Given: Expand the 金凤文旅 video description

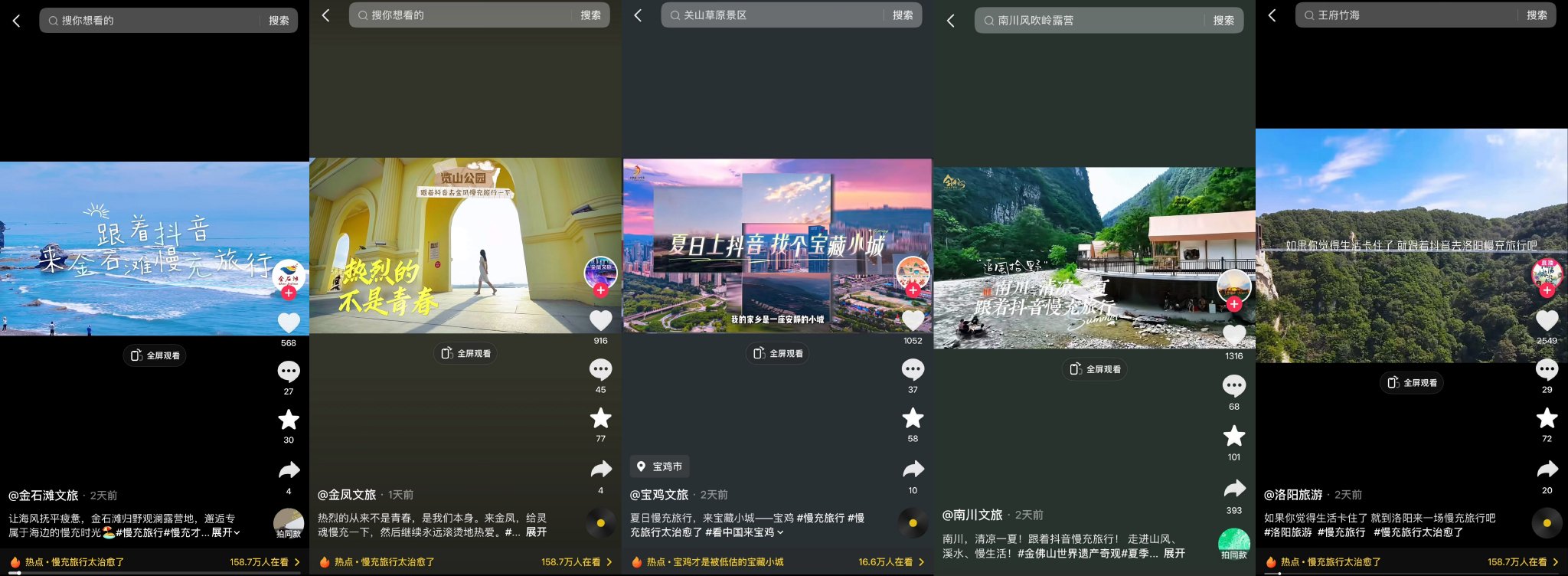Looking at the screenshot, I should click(x=536, y=532).
